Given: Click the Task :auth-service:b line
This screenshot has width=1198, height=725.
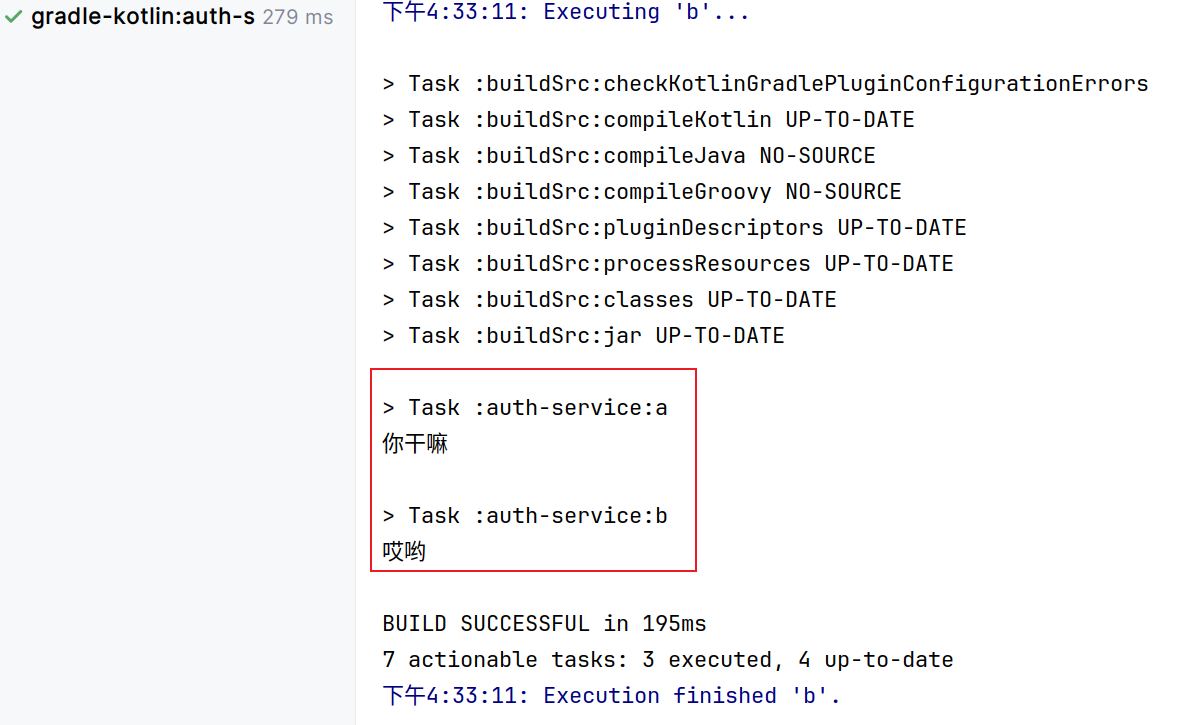Looking at the screenshot, I should click(525, 516).
